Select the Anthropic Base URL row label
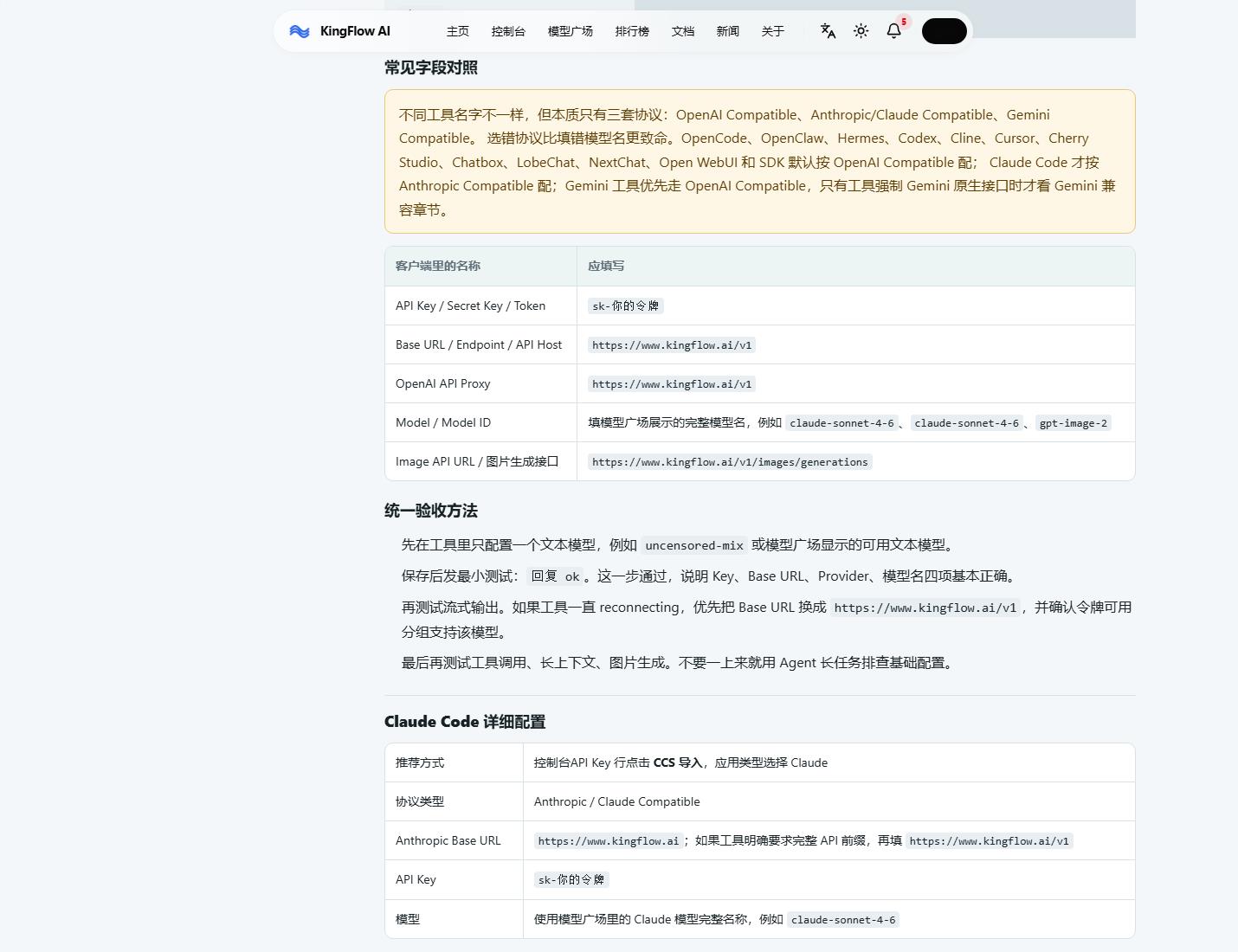The height and width of the screenshot is (952, 1238). click(x=448, y=840)
